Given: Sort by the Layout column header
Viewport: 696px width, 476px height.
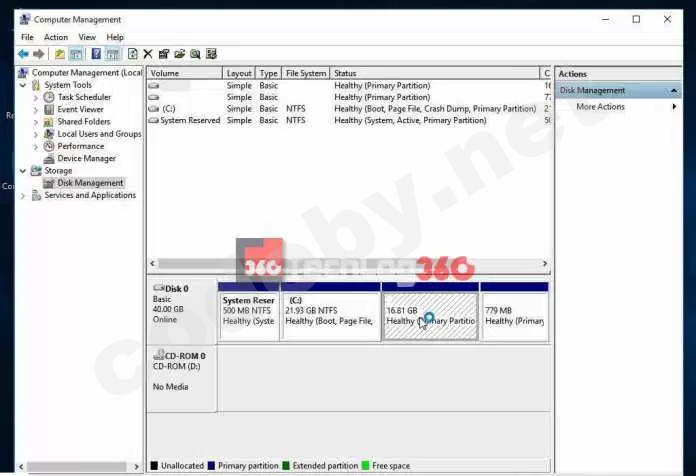Looking at the screenshot, I should 239,73.
